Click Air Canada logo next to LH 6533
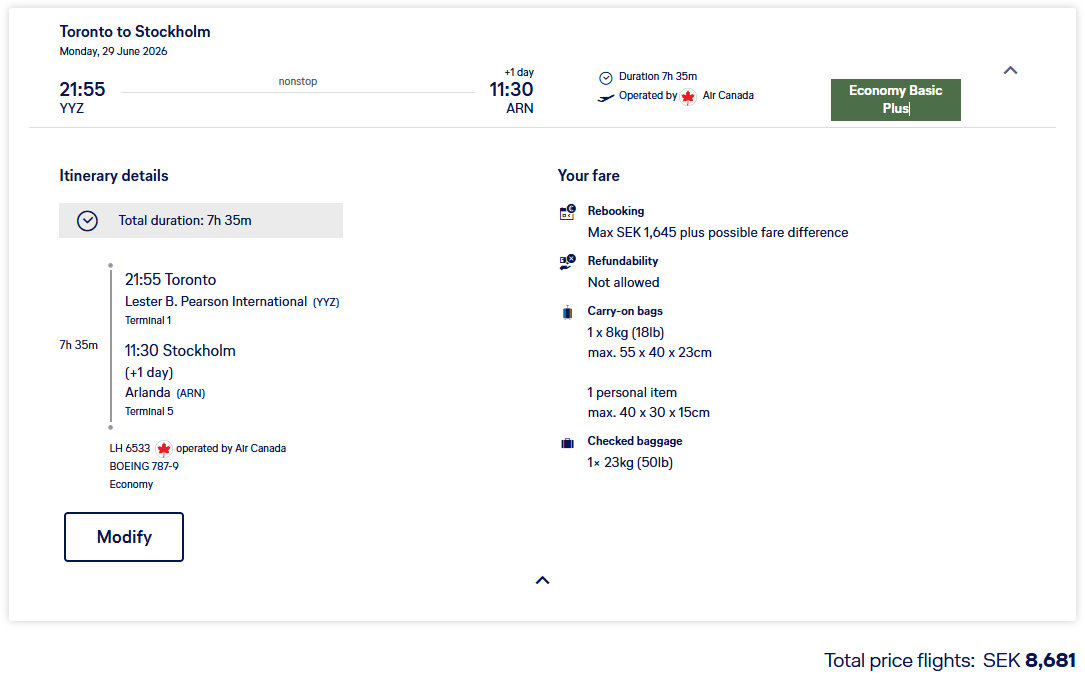This screenshot has width=1085, height=680. [x=164, y=449]
